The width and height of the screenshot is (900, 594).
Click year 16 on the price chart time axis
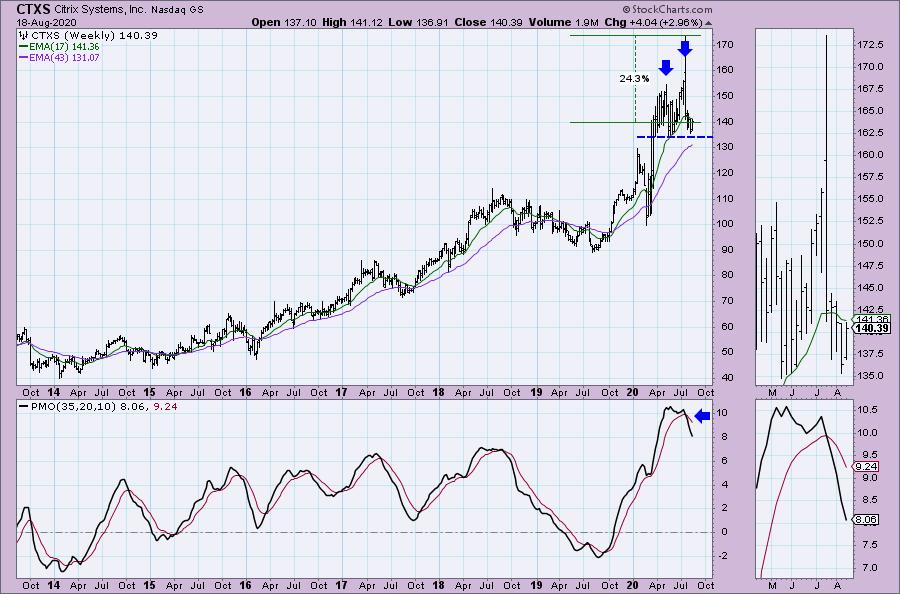(245, 393)
